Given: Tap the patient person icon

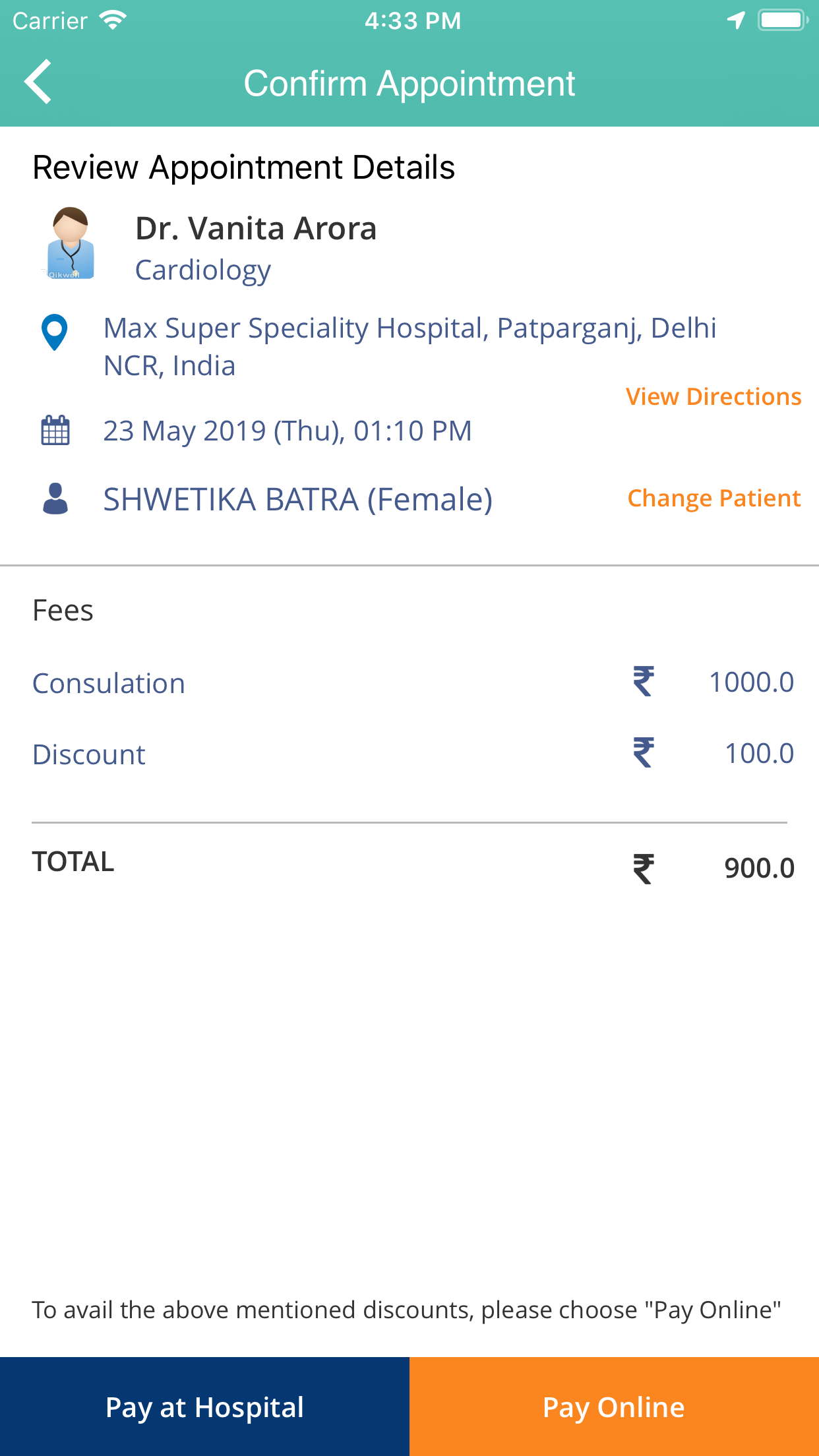Looking at the screenshot, I should click(55, 499).
